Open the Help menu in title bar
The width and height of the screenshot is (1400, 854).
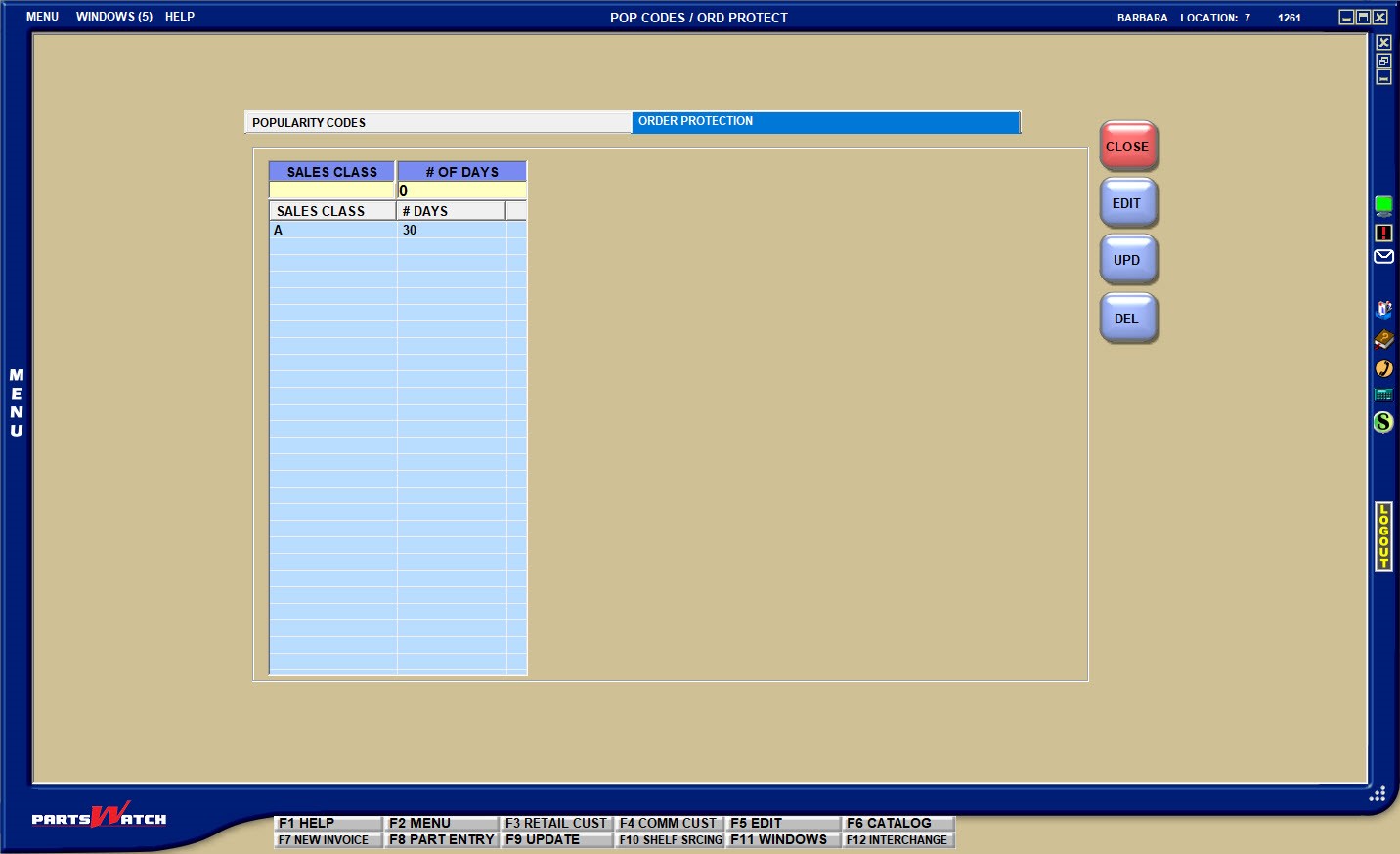pyautogui.click(x=180, y=17)
